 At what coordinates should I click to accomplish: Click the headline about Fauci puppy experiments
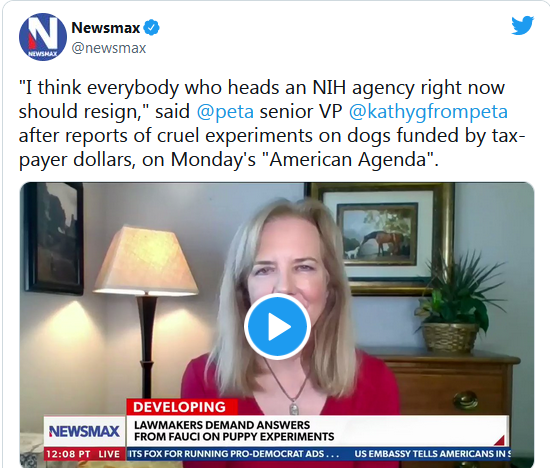[234, 431]
